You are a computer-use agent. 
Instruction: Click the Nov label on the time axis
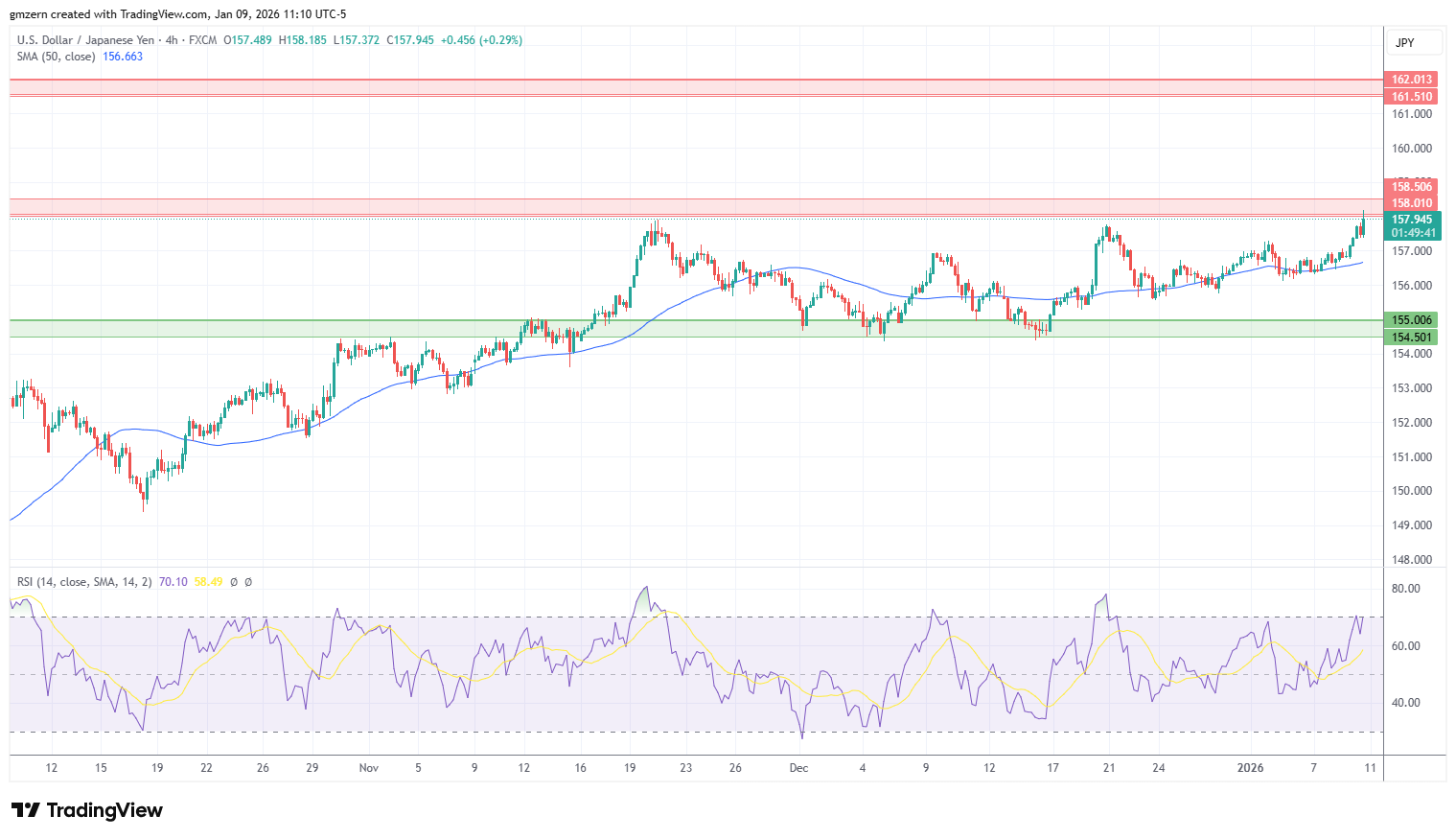(369, 768)
